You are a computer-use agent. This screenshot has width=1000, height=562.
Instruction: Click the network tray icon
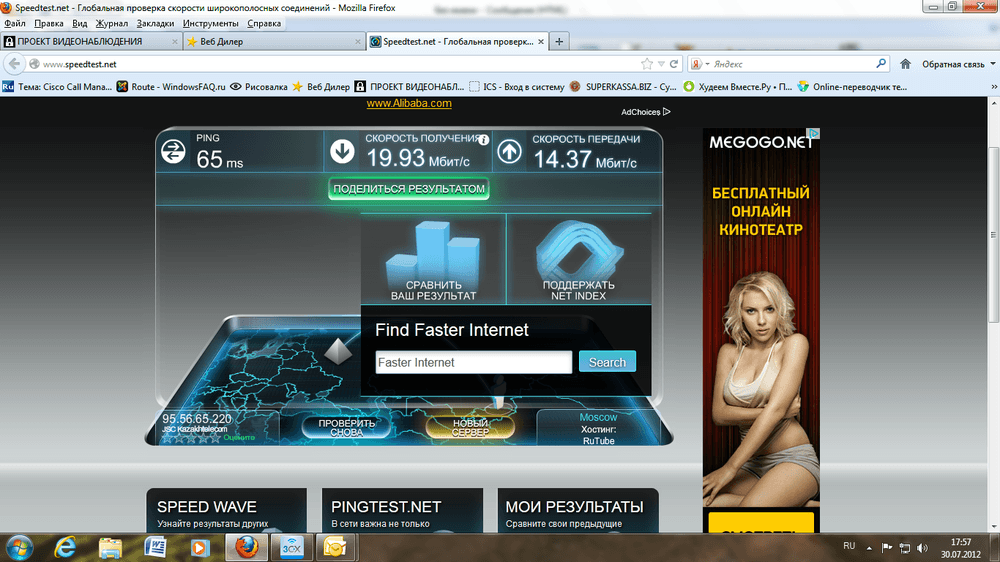(x=904, y=548)
